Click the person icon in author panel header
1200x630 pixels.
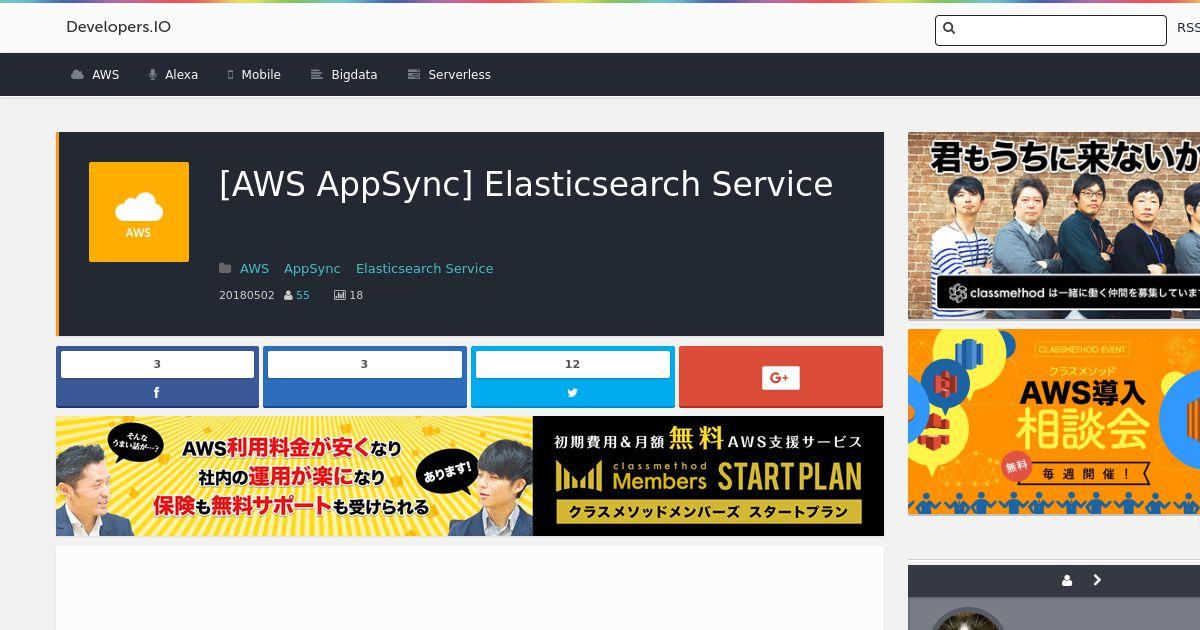[1067, 580]
